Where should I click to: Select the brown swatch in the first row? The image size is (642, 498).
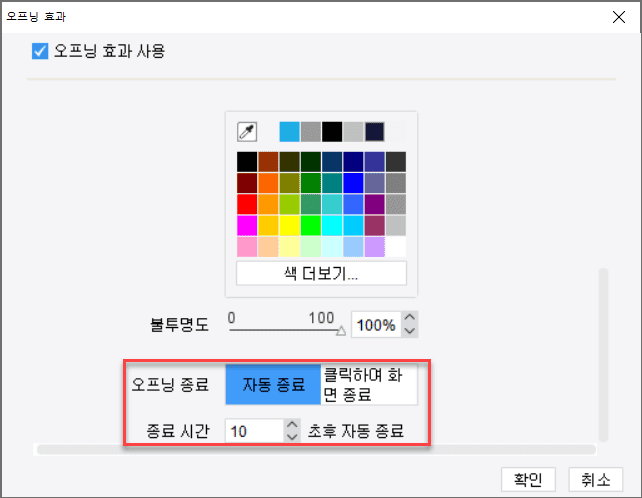pos(268,162)
